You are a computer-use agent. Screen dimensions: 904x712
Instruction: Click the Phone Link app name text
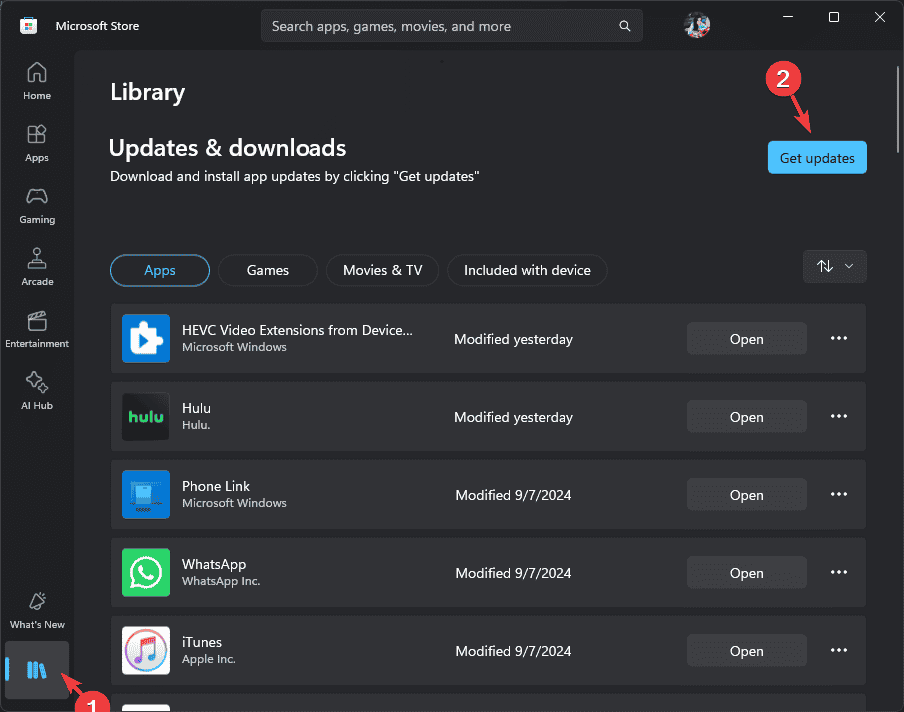coord(216,486)
